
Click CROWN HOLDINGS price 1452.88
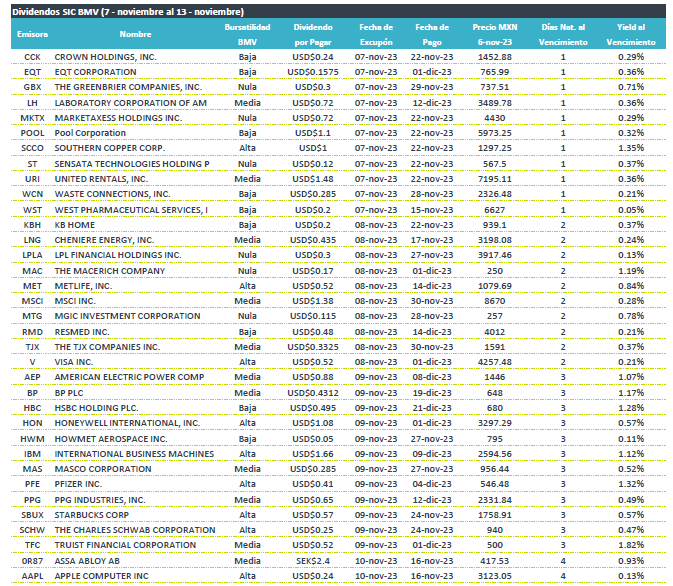495,57
